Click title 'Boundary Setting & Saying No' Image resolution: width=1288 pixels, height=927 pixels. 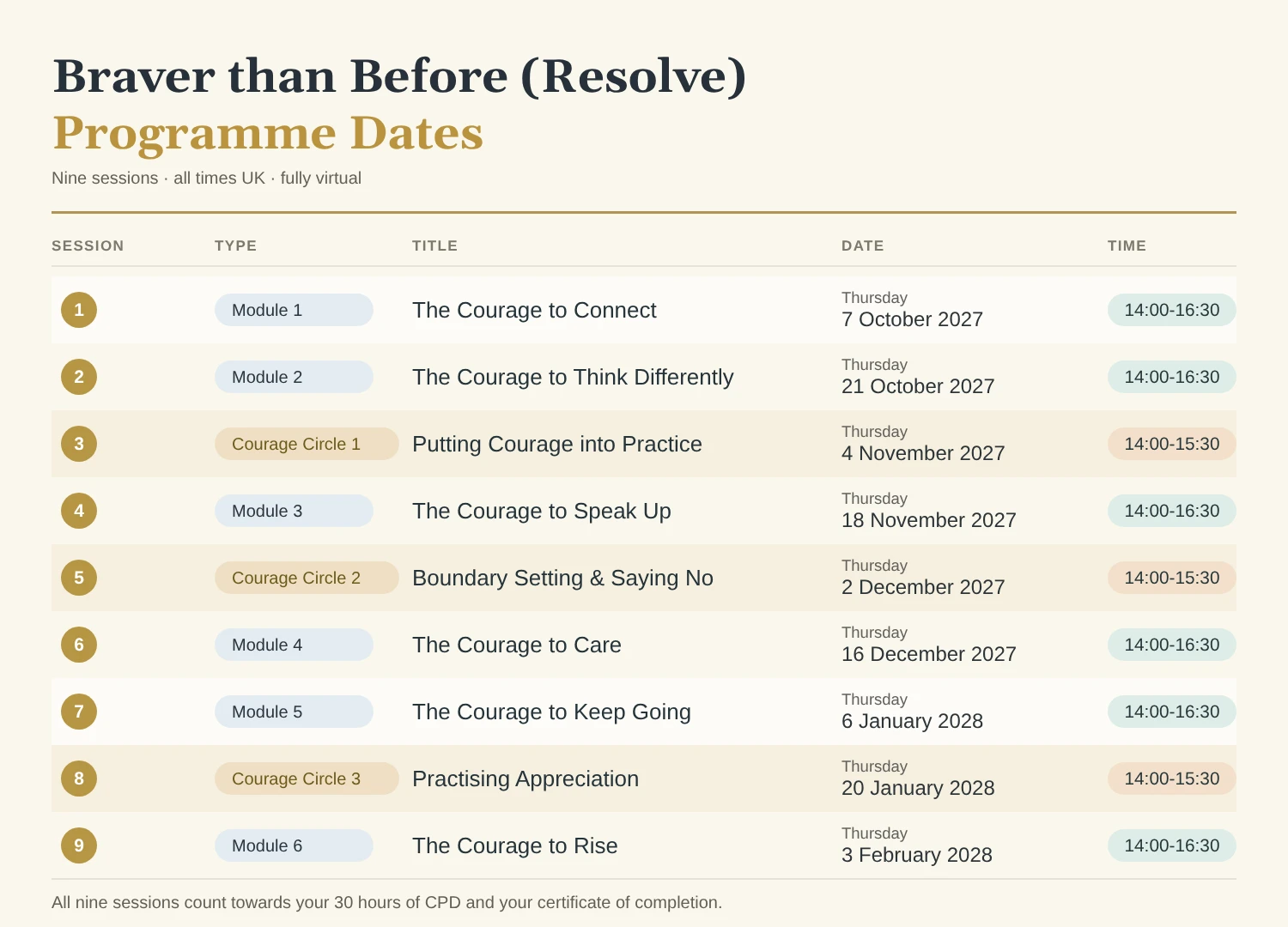pos(562,578)
